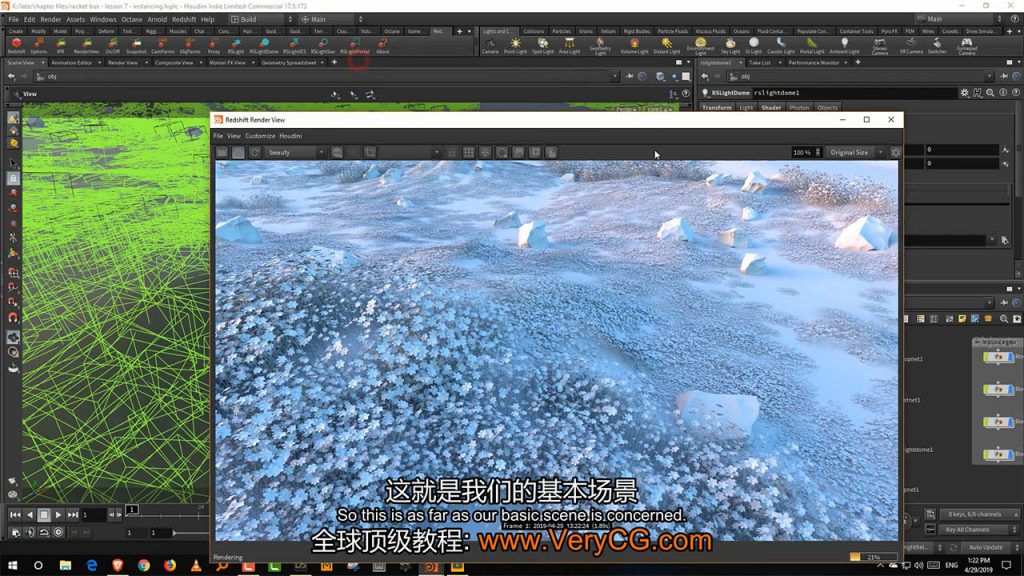This screenshot has width=1024, height=576.
Task: Open the Build desktop dropdown
Action: point(261,20)
